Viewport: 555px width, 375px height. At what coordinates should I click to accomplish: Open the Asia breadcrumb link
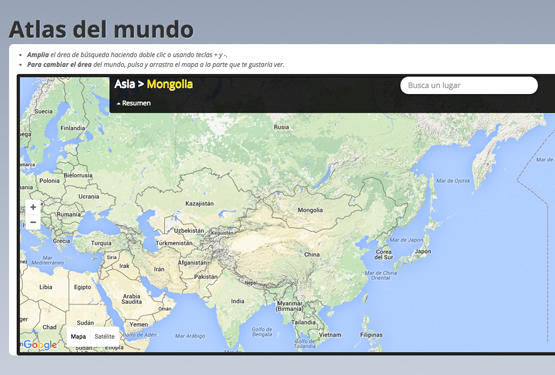point(125,84)
